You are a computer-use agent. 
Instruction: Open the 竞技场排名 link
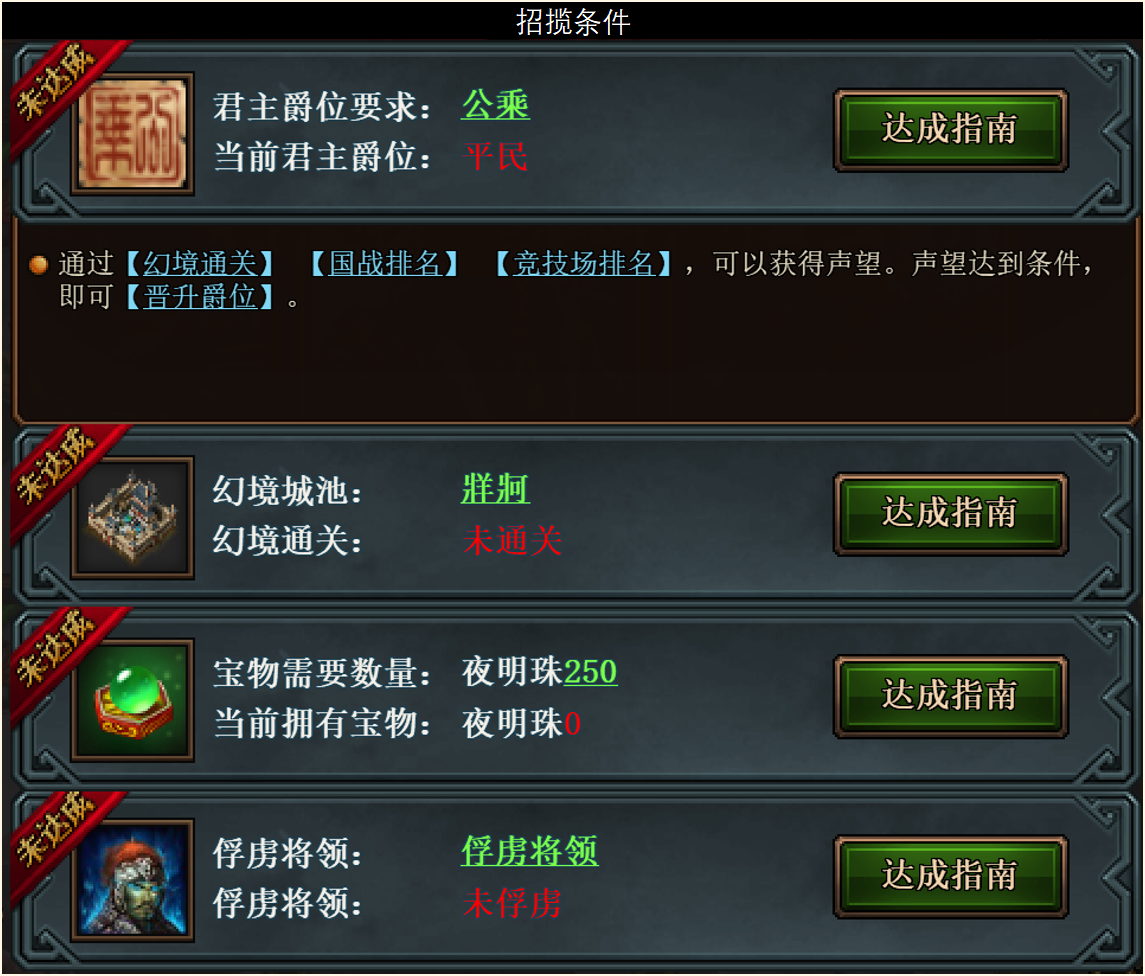coord(583,264)
